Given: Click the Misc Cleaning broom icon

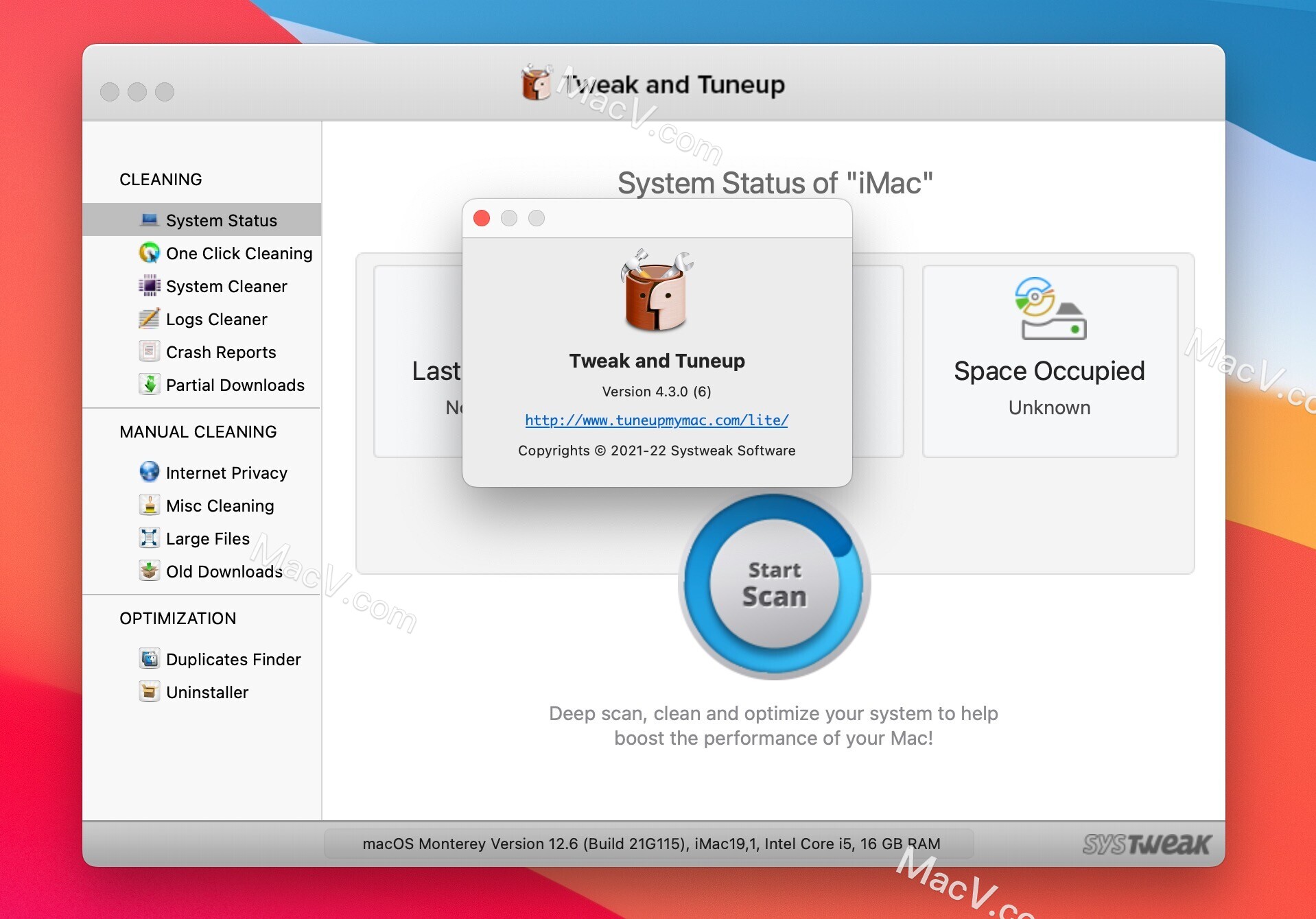Looking at the screenshot, I should pyautogui.click(x=149, y=505).
